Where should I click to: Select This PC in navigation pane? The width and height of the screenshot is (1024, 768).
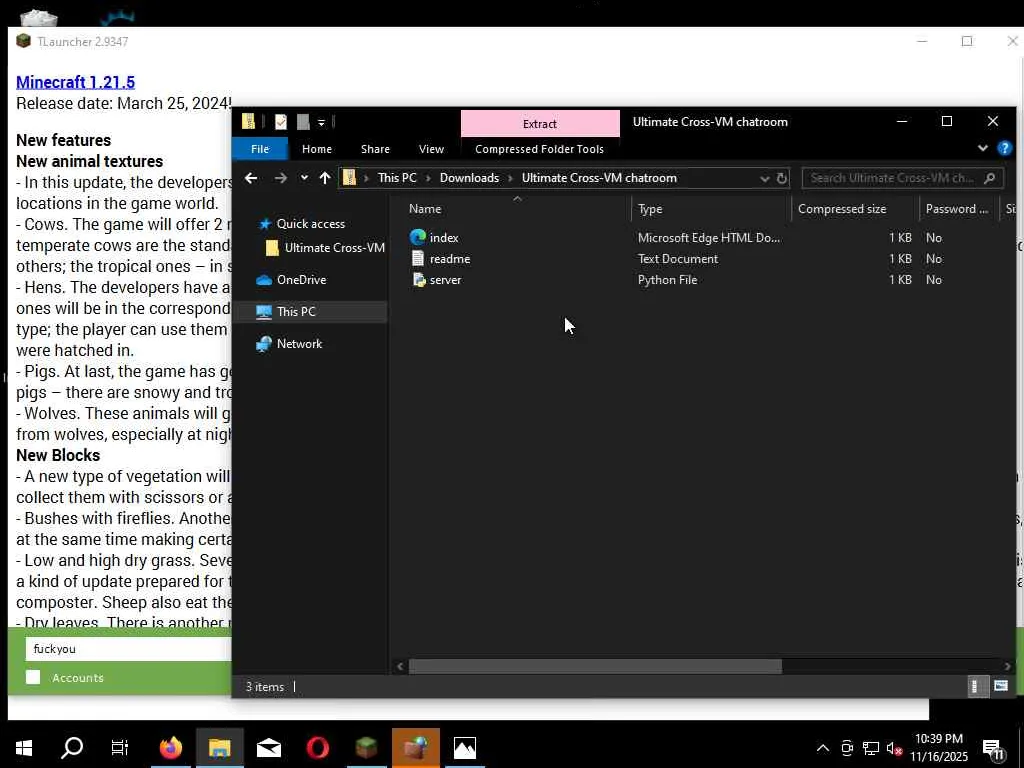(296, 312)
